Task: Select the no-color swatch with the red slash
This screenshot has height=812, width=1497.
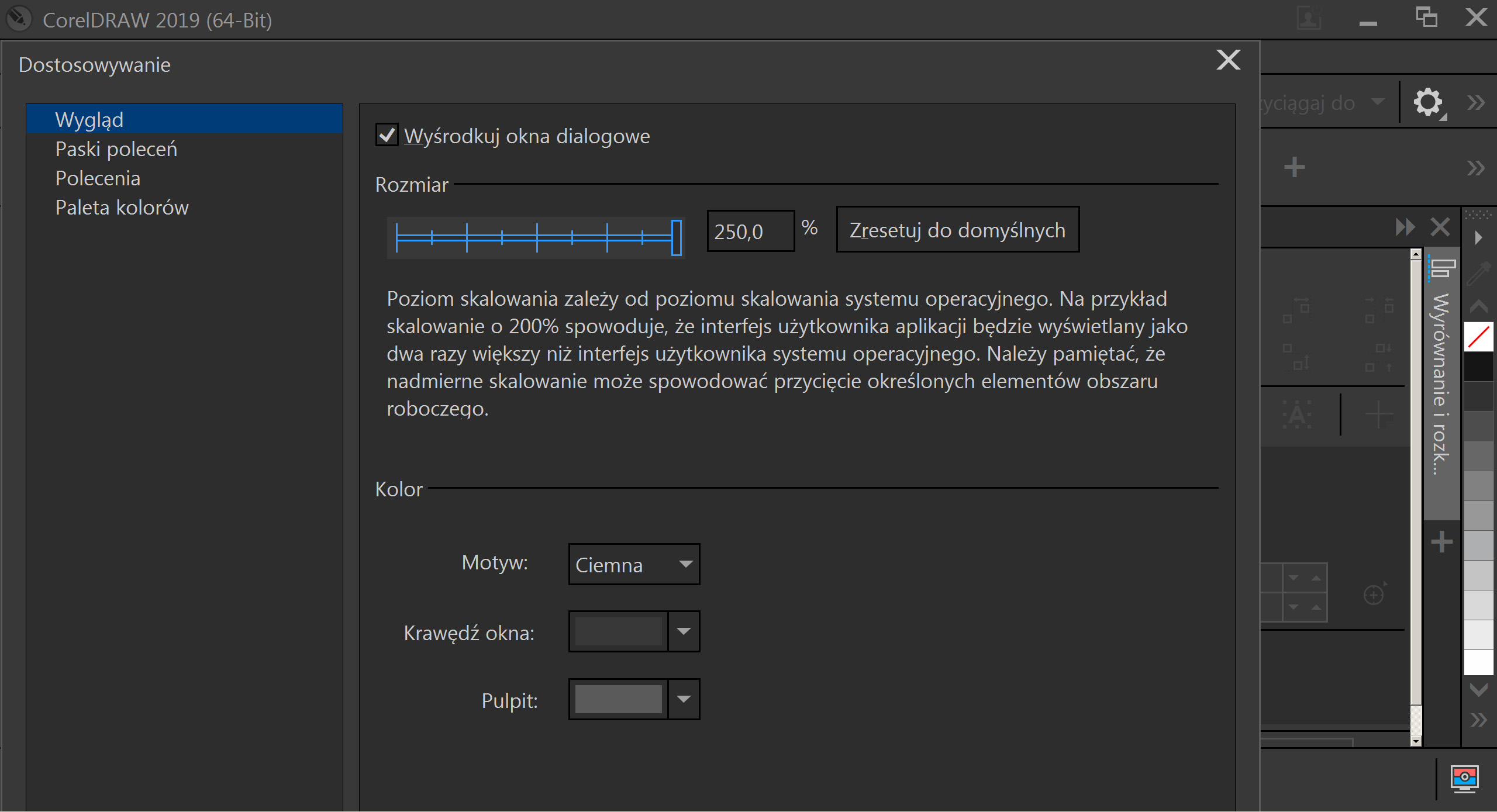Action: (1478, 337)
